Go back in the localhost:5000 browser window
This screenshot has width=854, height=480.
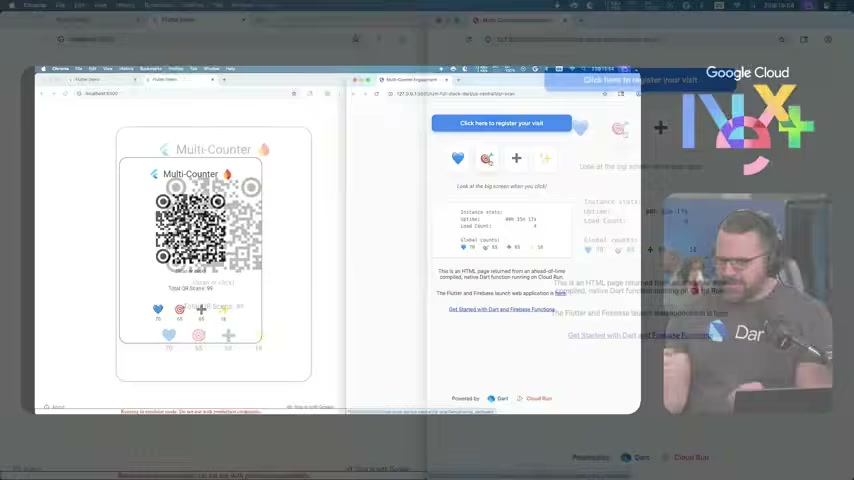click(42, 94)
